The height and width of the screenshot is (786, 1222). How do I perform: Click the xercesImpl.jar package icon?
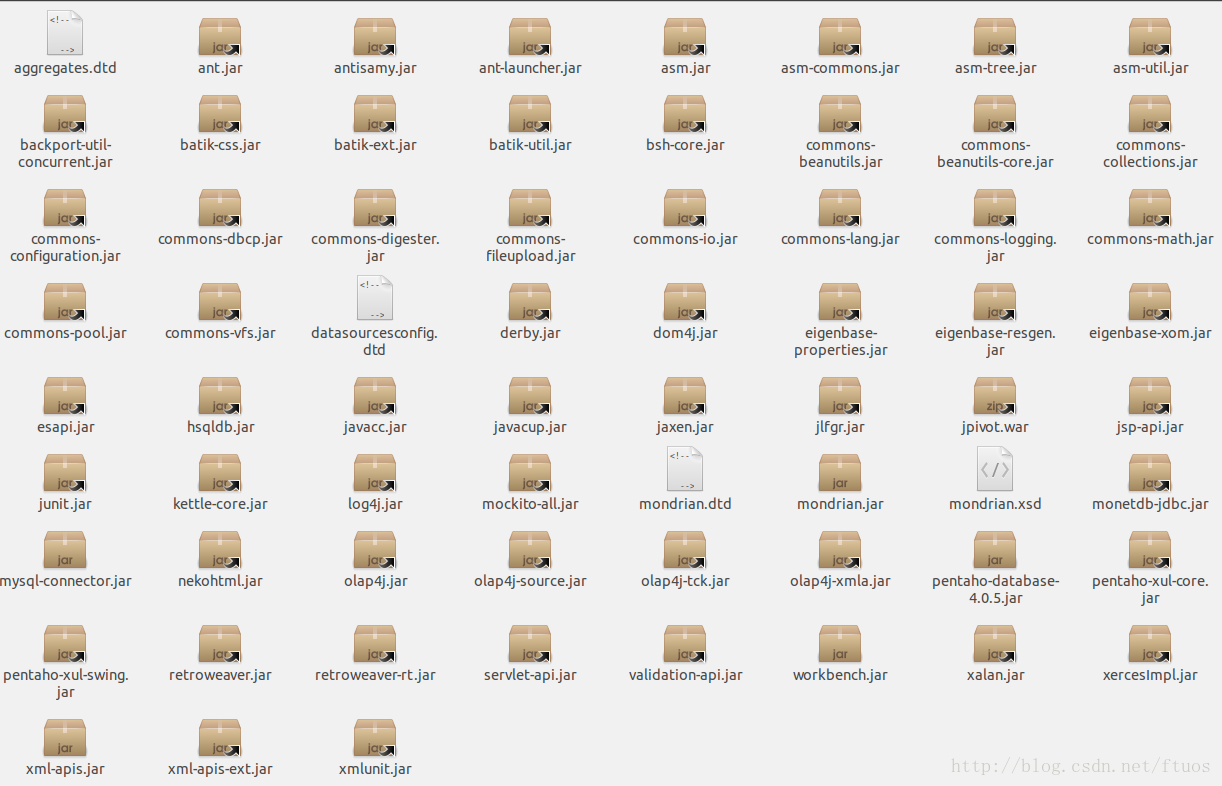pos(1150,644)
